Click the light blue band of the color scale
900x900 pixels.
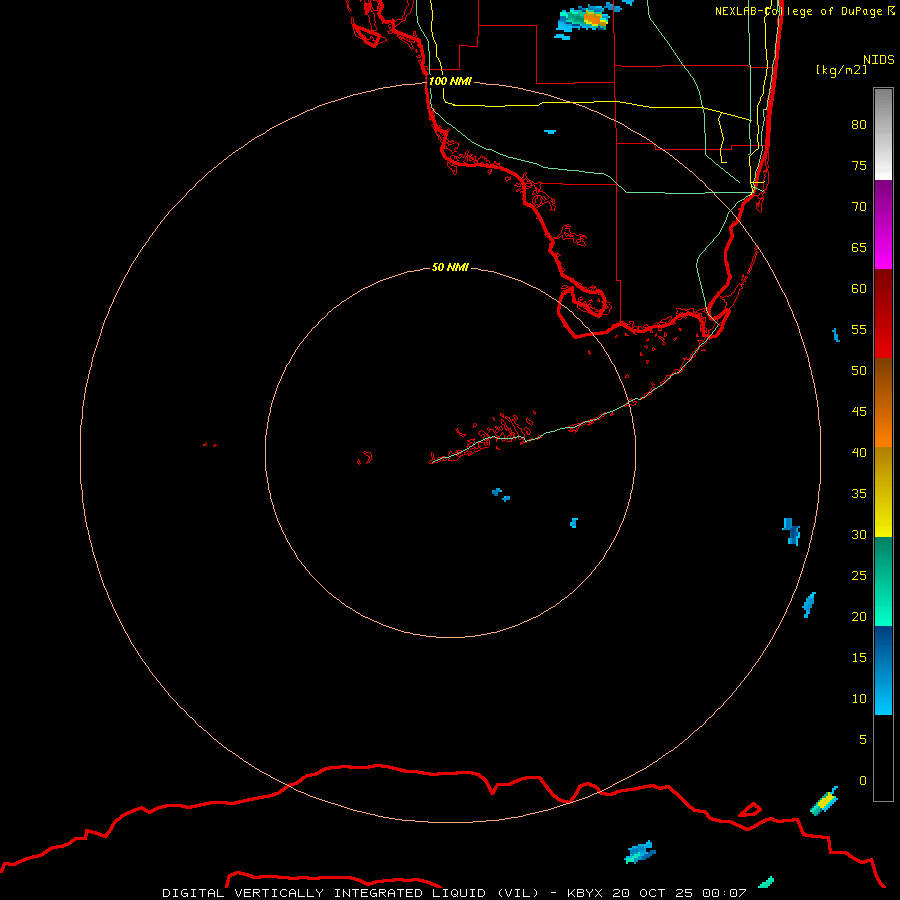tap(883, 670)
